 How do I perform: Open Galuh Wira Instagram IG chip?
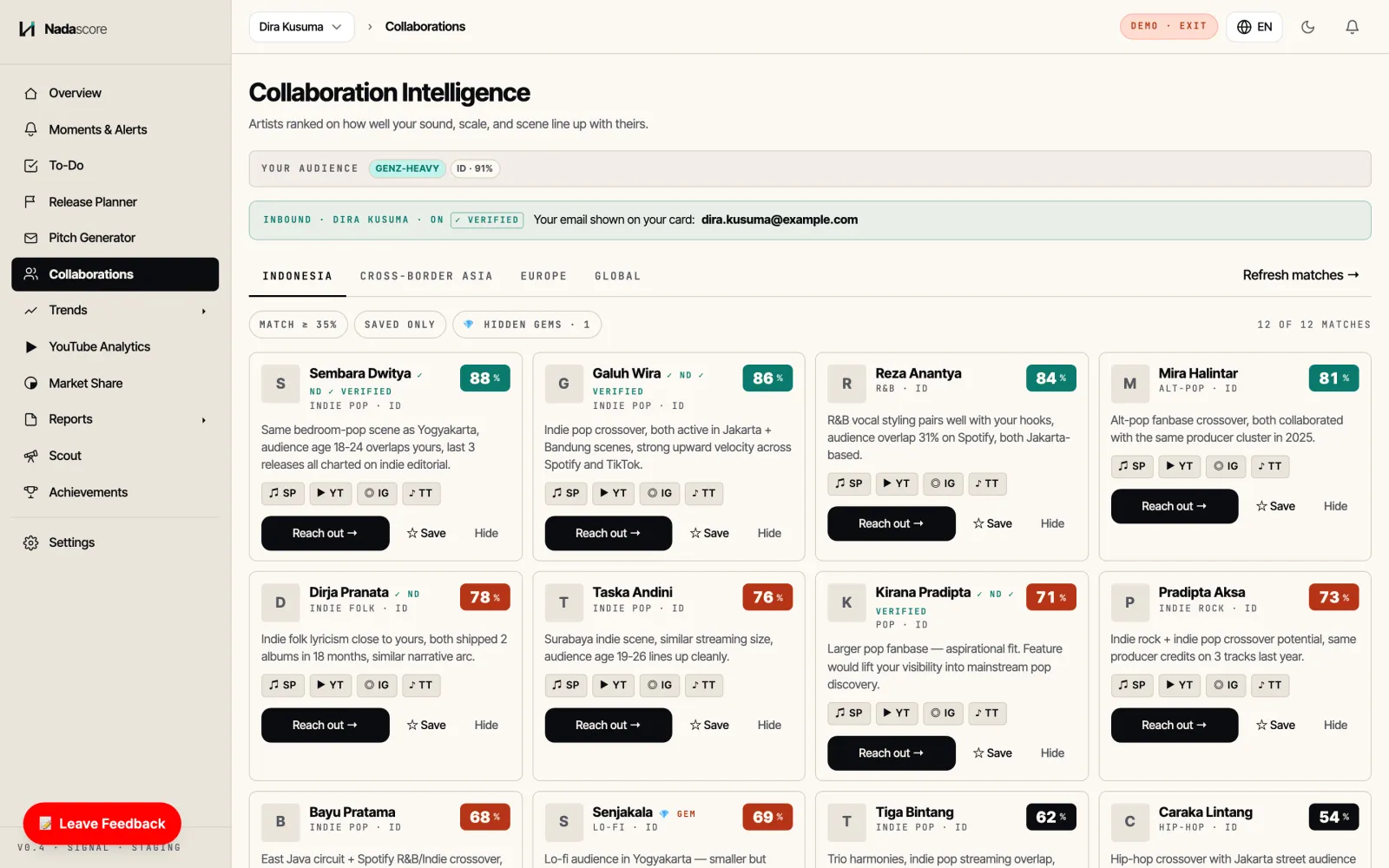pyautogui.click(x=660, y=493)
